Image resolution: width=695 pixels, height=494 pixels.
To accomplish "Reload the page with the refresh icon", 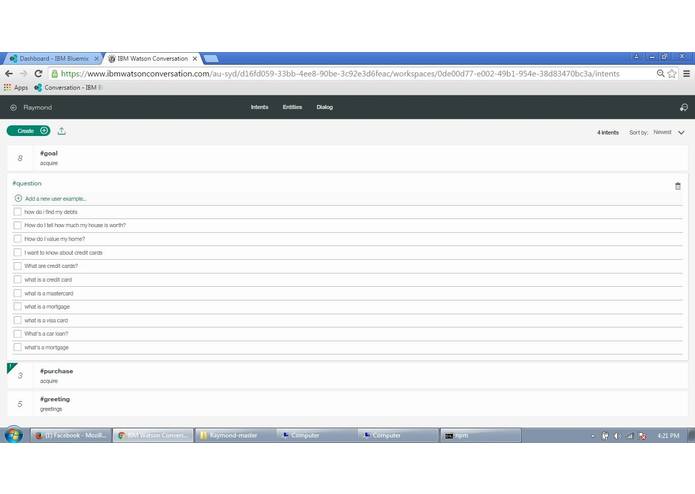I will coord(39,74).
